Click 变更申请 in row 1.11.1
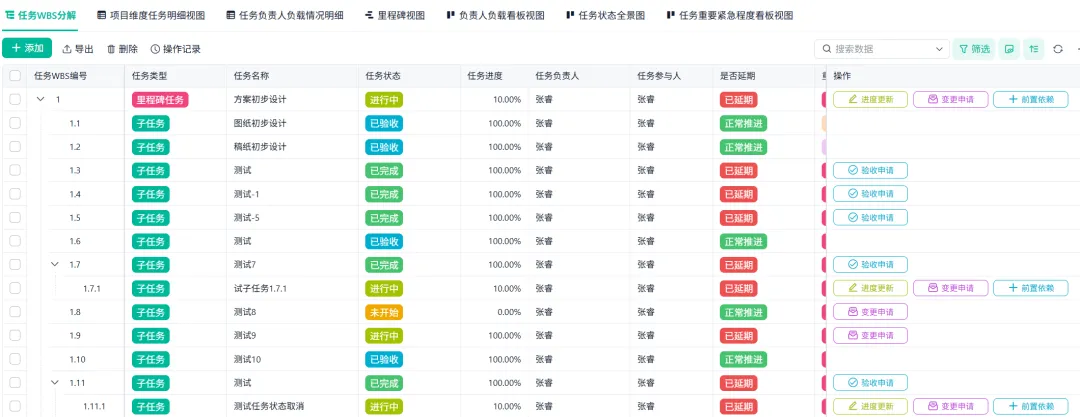1080x417 pixels. 951,406
